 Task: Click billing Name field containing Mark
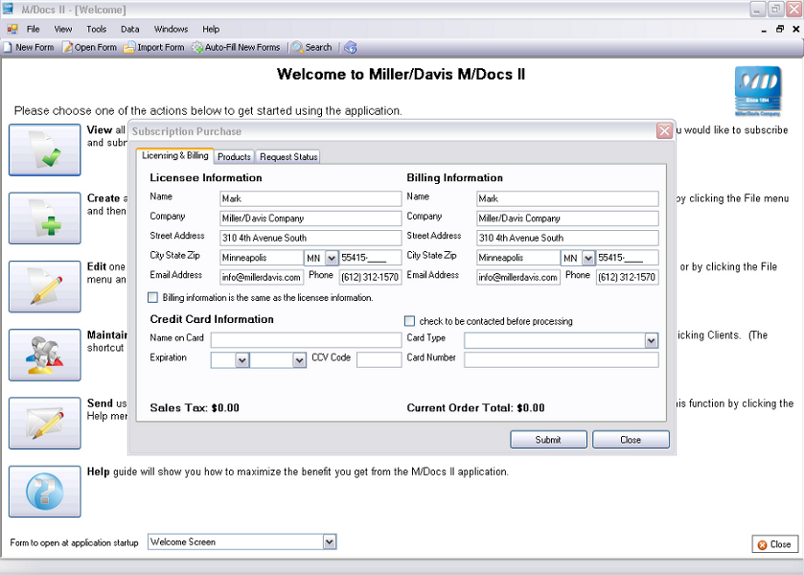[567, 199]
